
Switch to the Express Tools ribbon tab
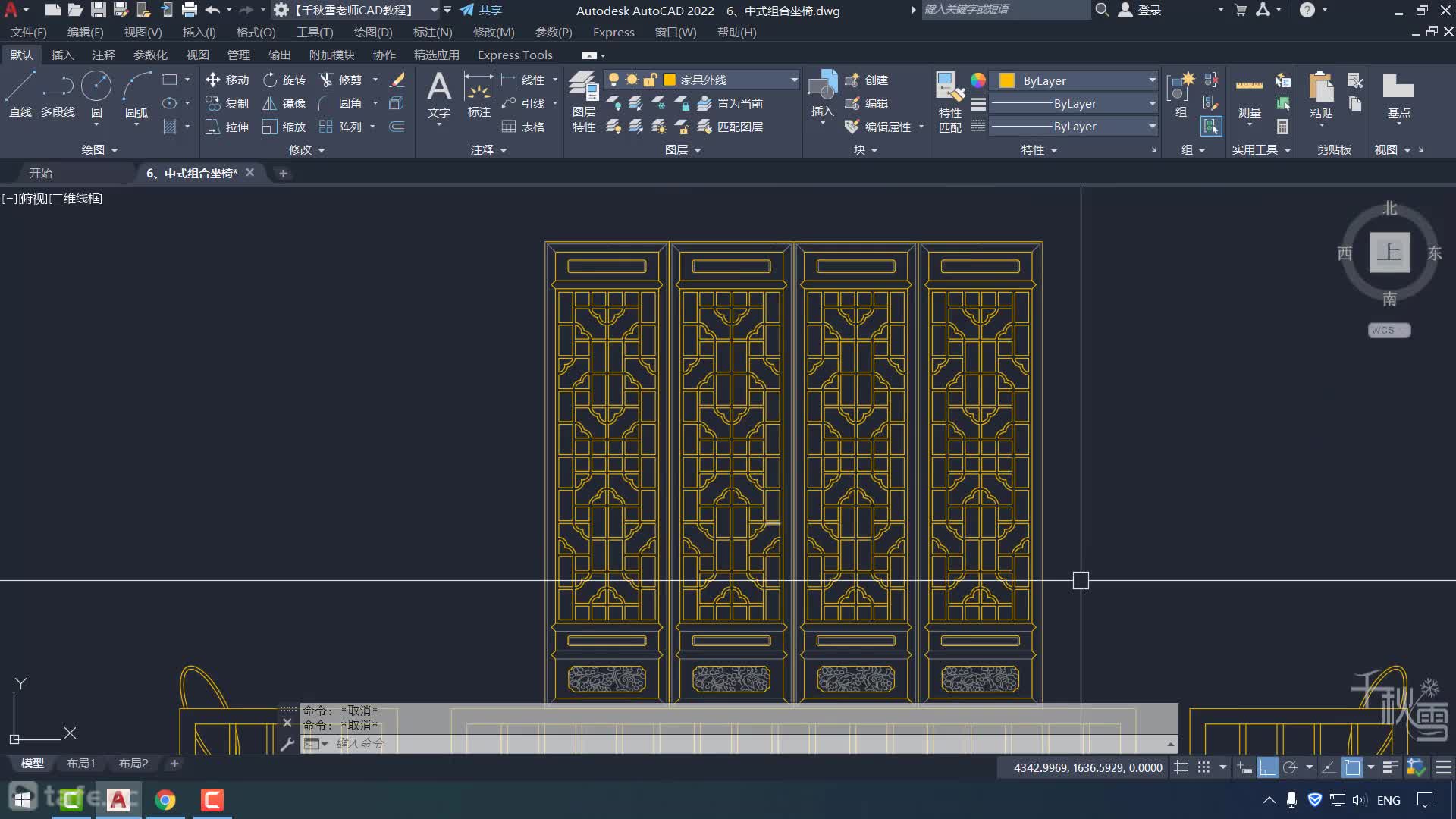coord(515,55)
